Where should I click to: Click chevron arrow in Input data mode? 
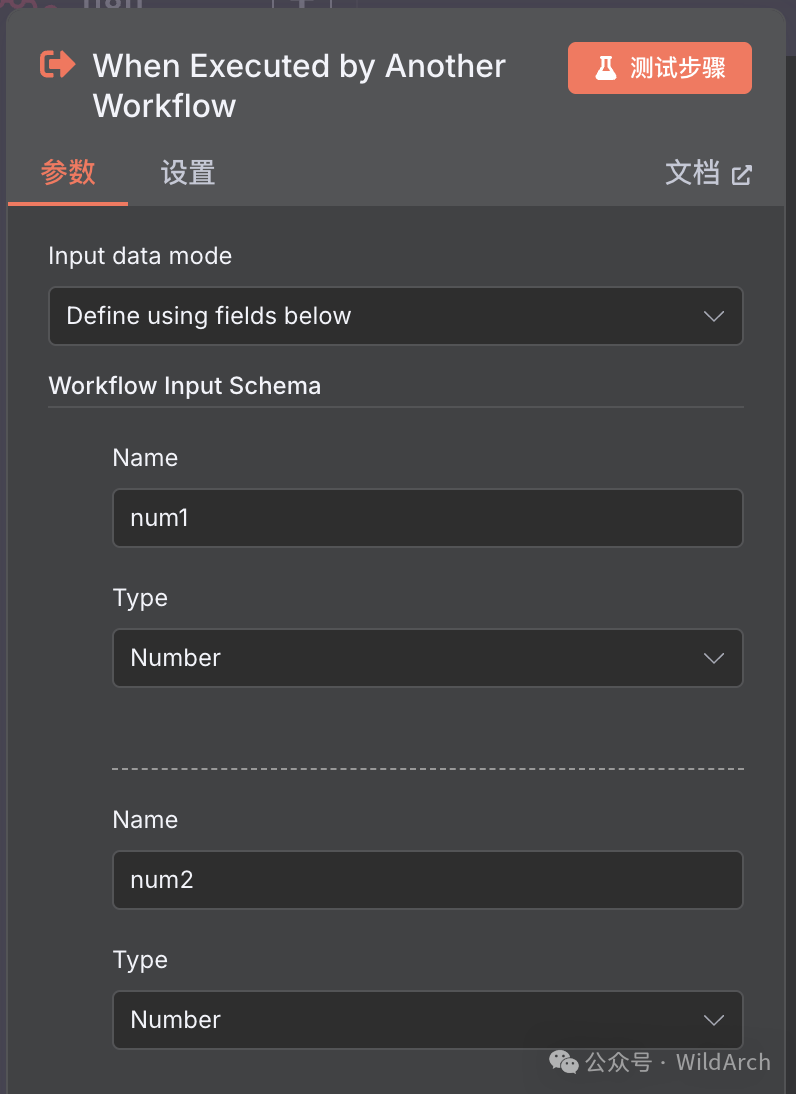[713, 316]
